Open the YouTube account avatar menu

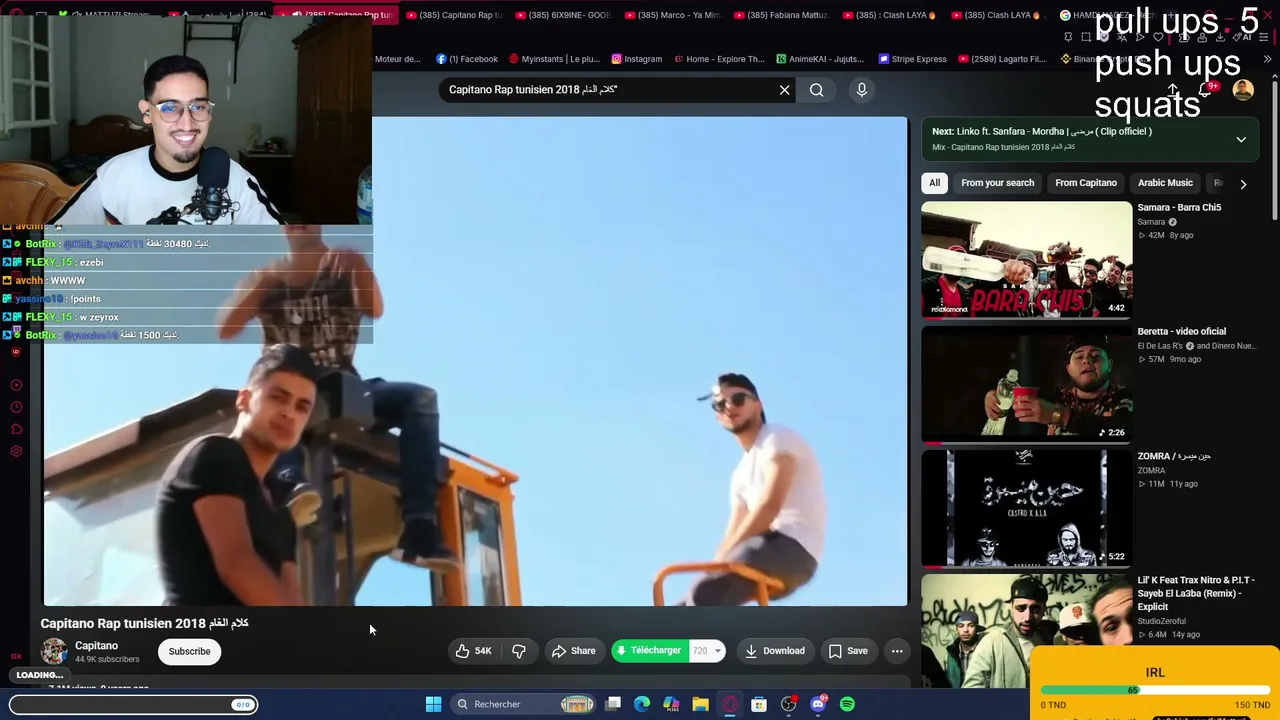(1243, 90)
